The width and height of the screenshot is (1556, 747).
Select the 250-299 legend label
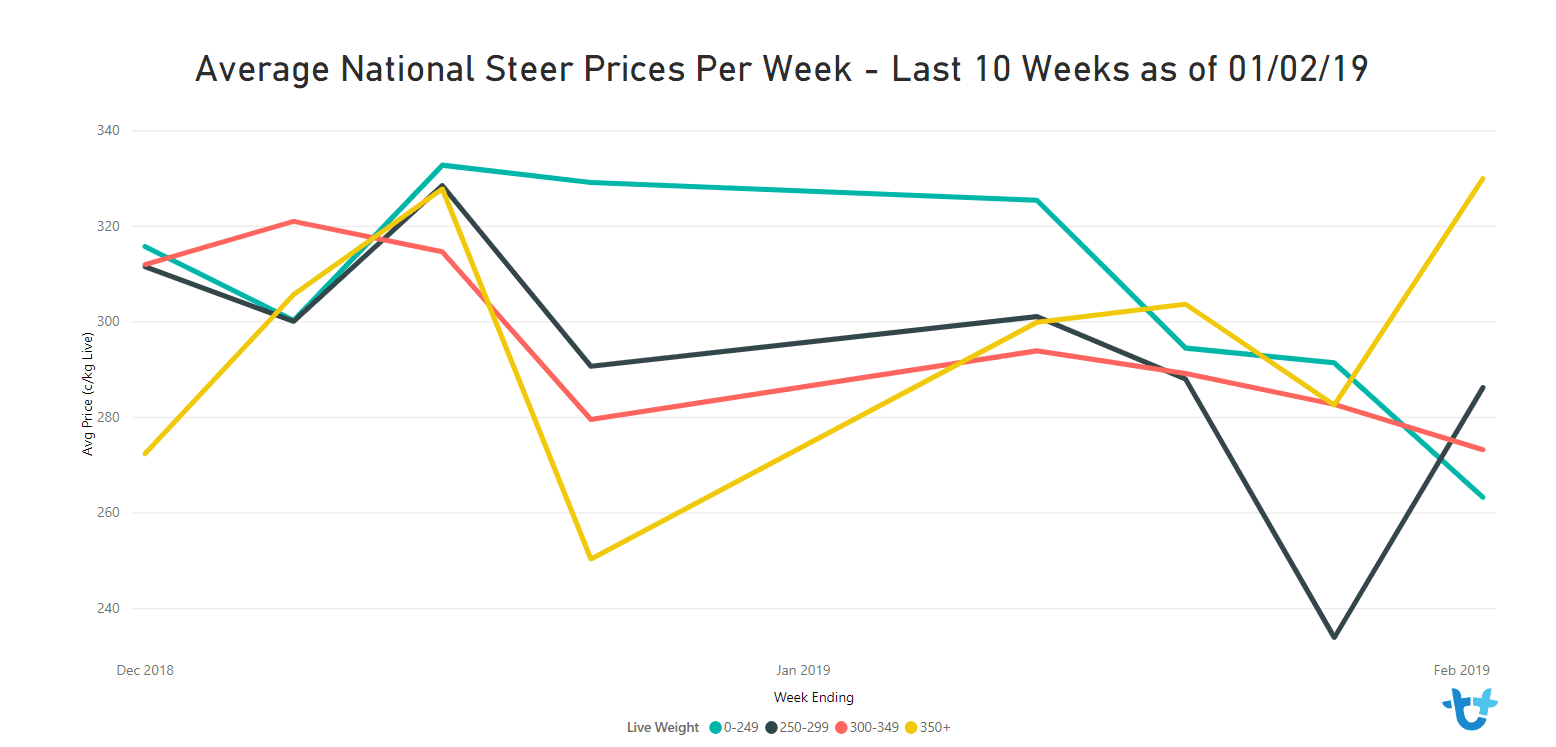(805, 728)
